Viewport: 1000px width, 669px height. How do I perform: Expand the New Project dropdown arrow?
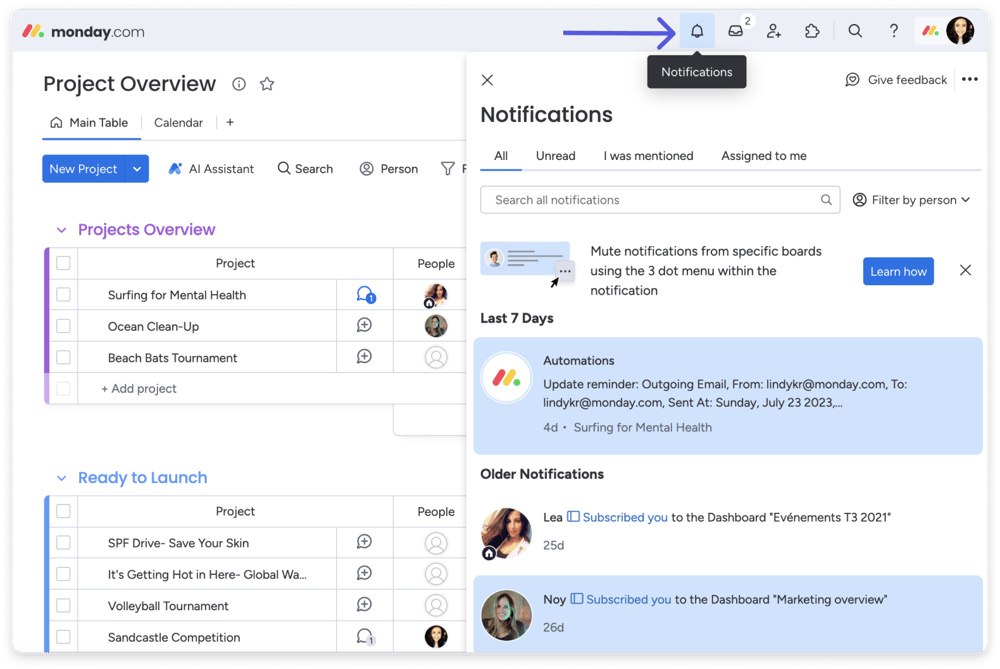(137, 169)
